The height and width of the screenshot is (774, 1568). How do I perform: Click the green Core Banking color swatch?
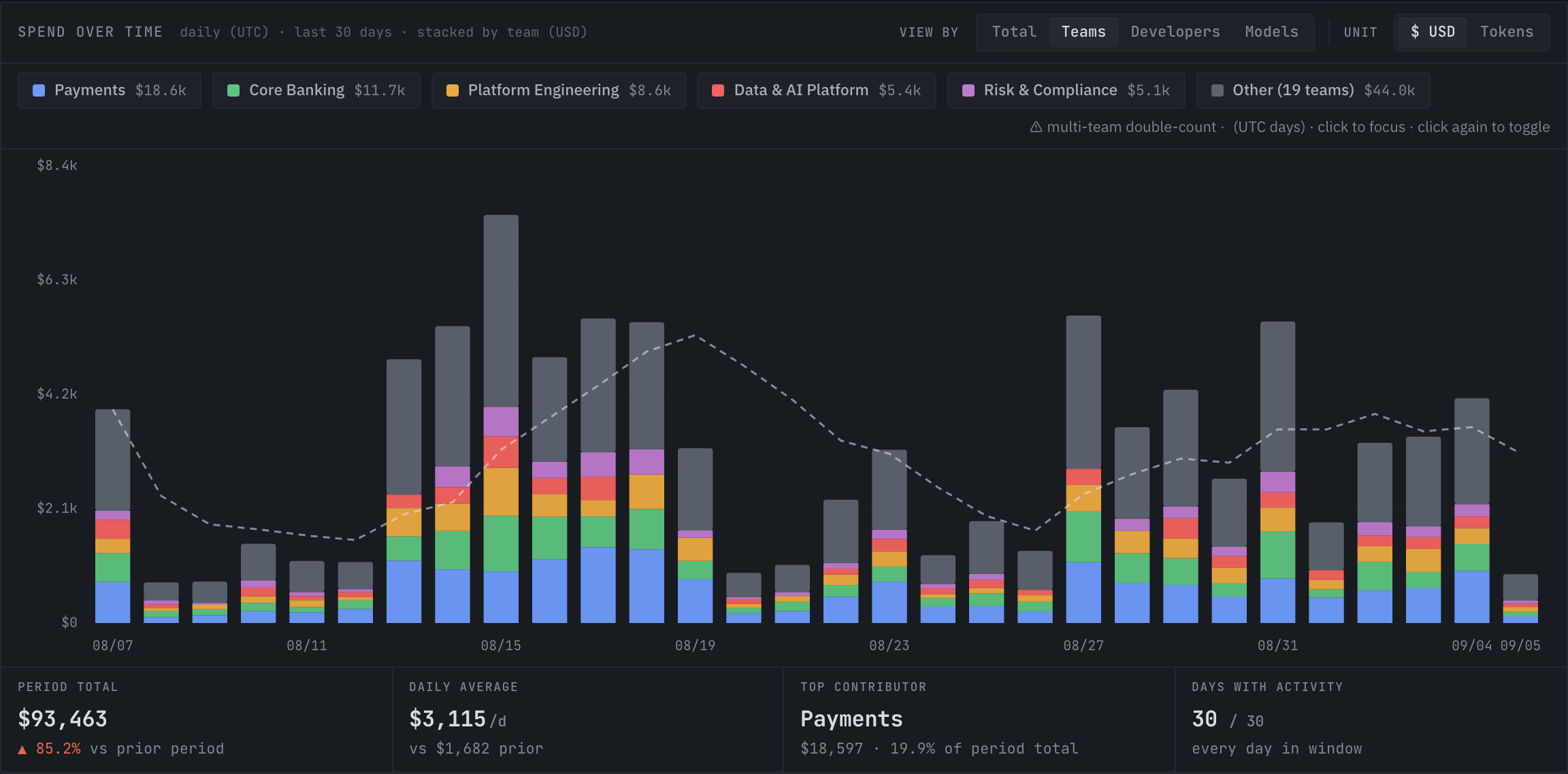233,90
